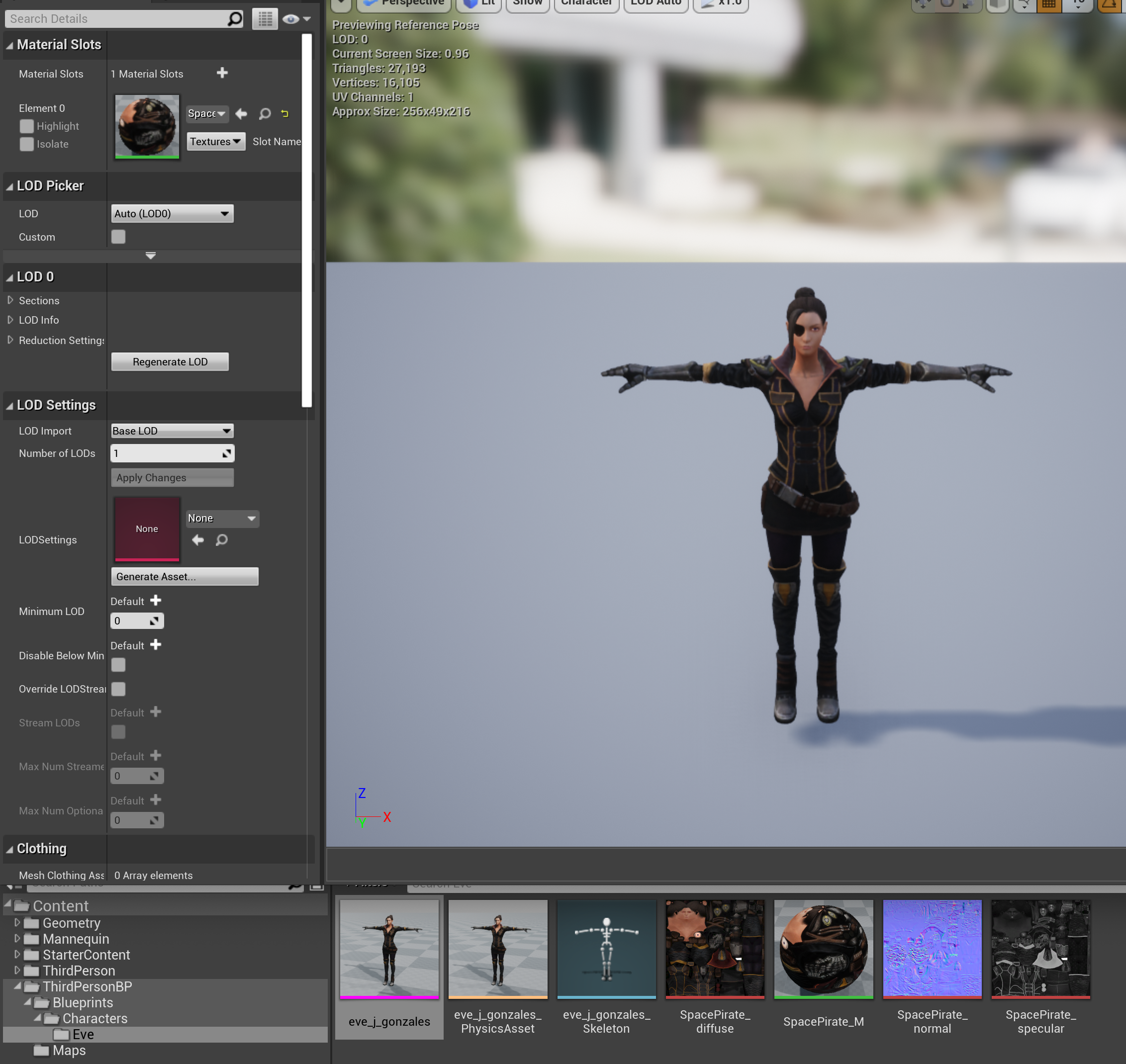This screenshot has width=1126, height=1064.
Task: Browse to material with magnifier icon
Action: [x=264, y=113]
